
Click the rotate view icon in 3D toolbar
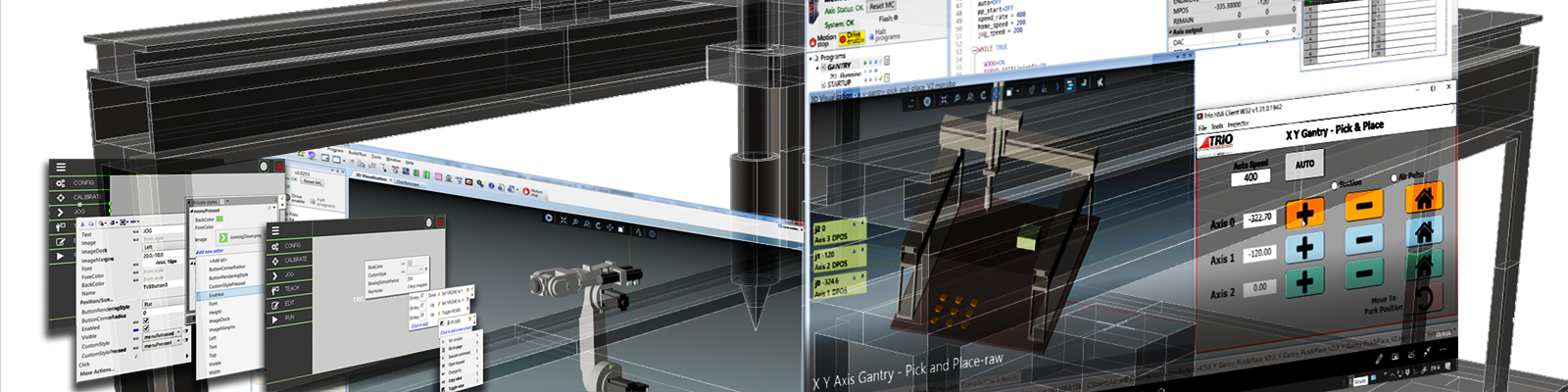pos(983,95)
